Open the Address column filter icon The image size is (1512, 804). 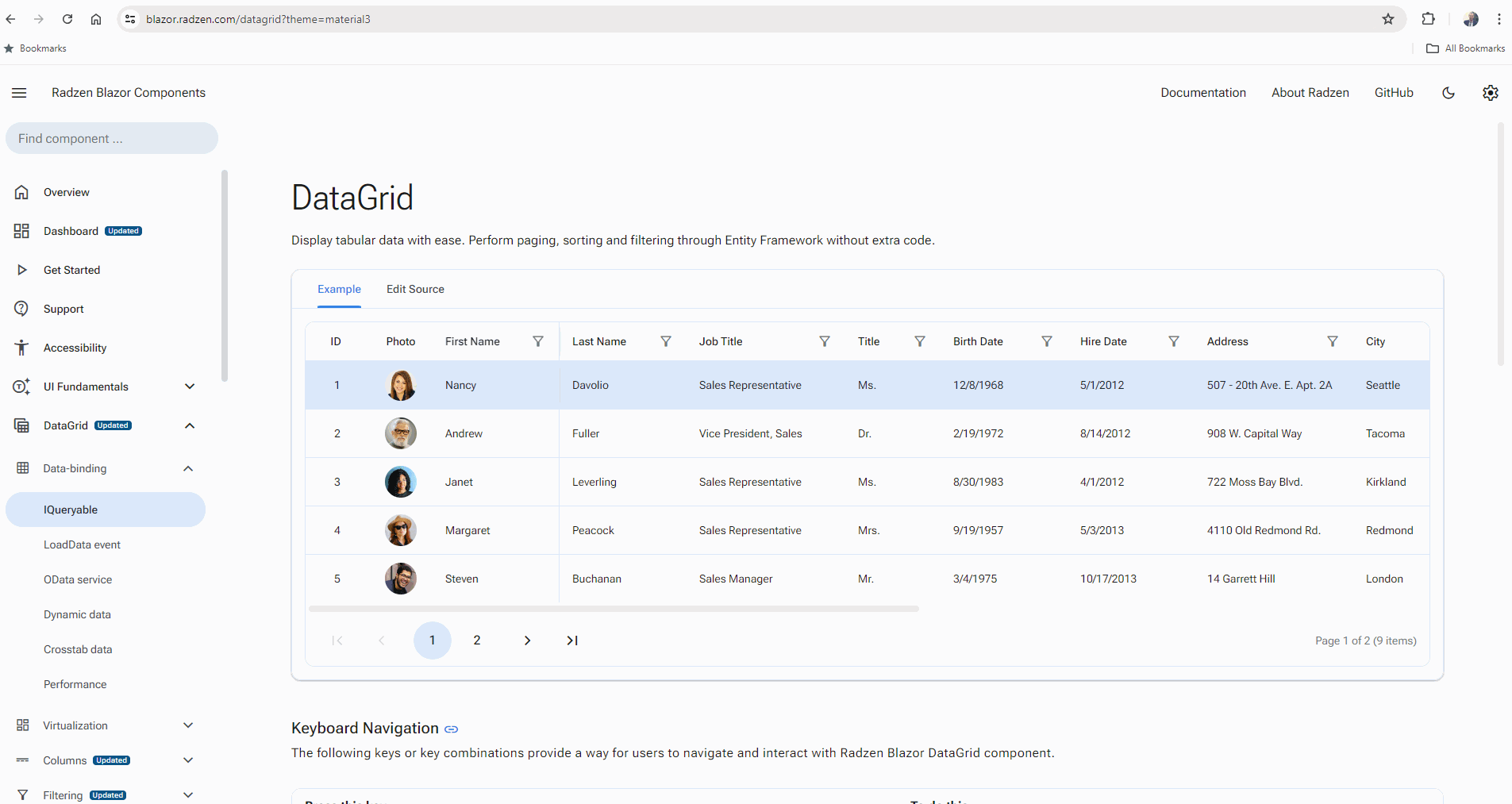coord(1333,341)
